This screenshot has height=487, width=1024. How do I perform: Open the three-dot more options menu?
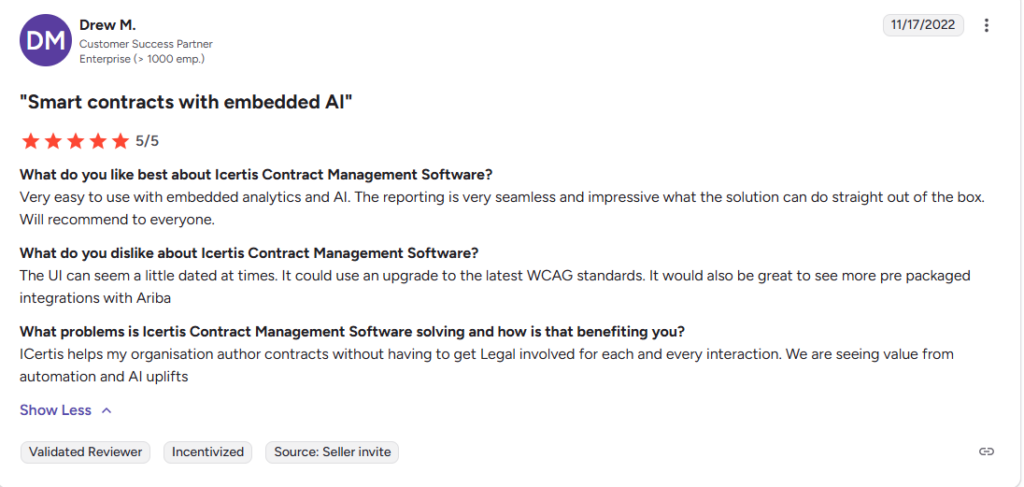tap(987, 25)
